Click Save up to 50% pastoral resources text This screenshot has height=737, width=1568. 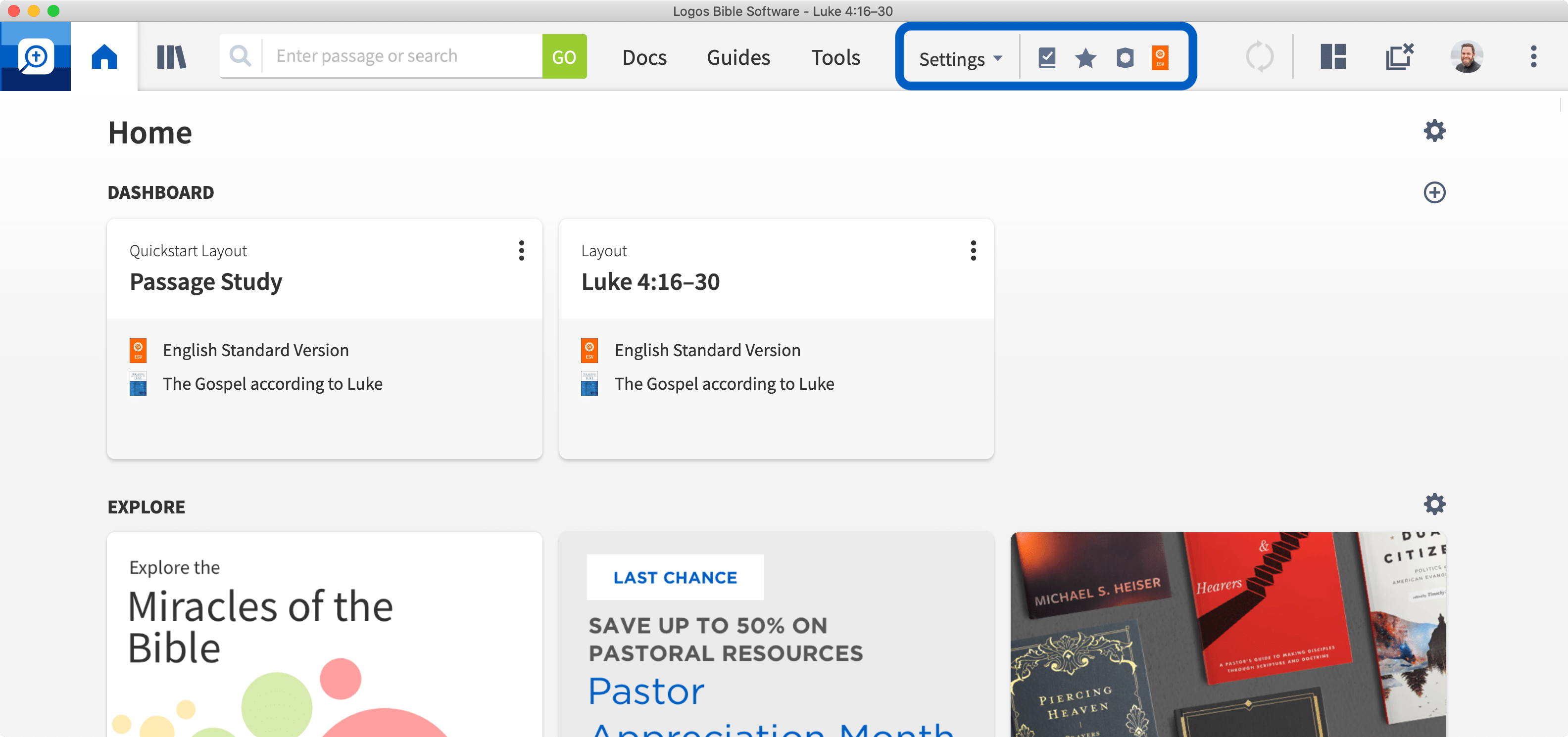coord(726,639)
